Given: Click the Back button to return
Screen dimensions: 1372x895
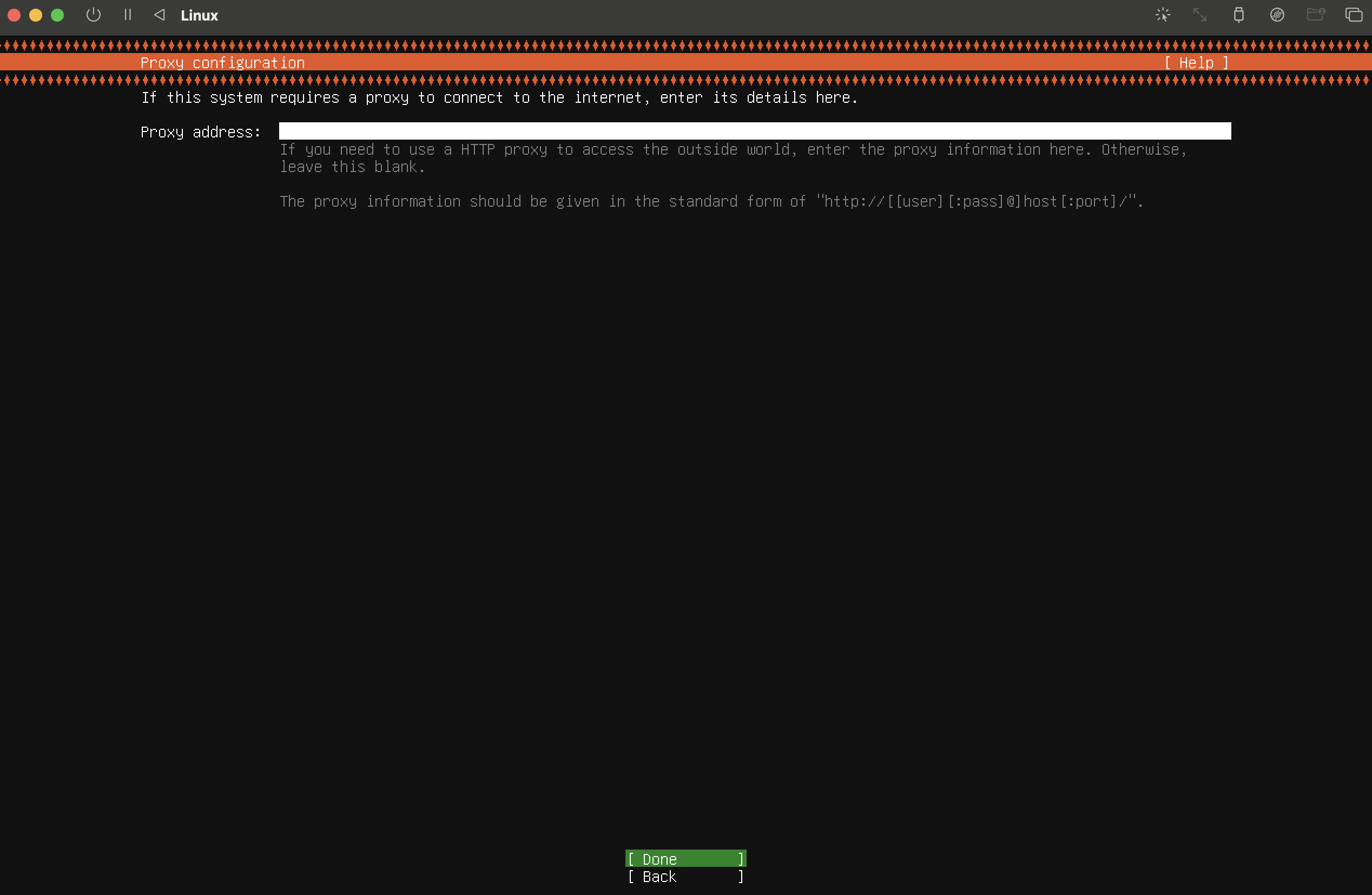Looking at the screenshot, I should [x=685, y=877].
